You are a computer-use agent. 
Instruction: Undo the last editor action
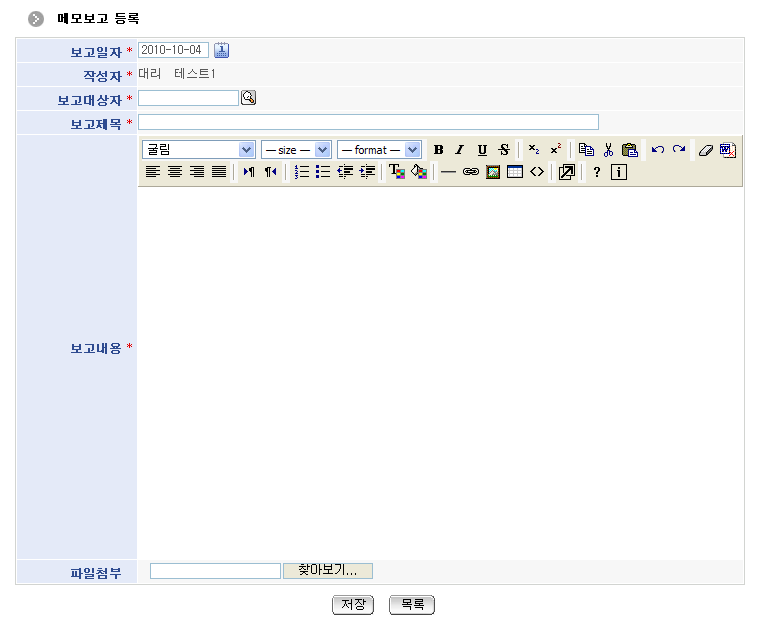(x=657, y=150)
